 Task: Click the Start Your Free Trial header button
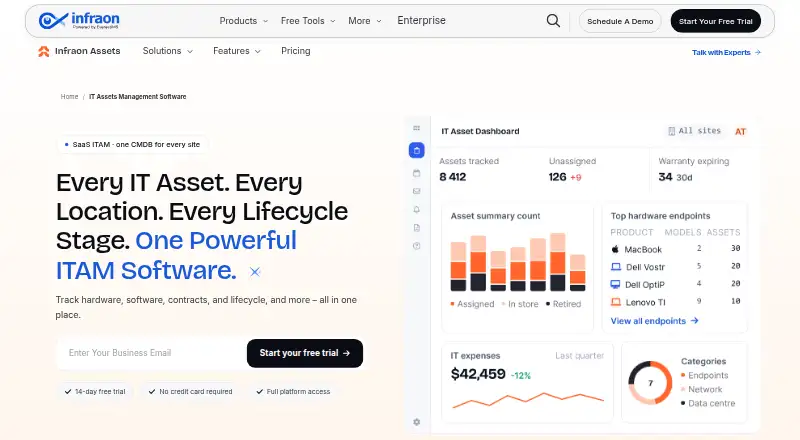[715, 21]
